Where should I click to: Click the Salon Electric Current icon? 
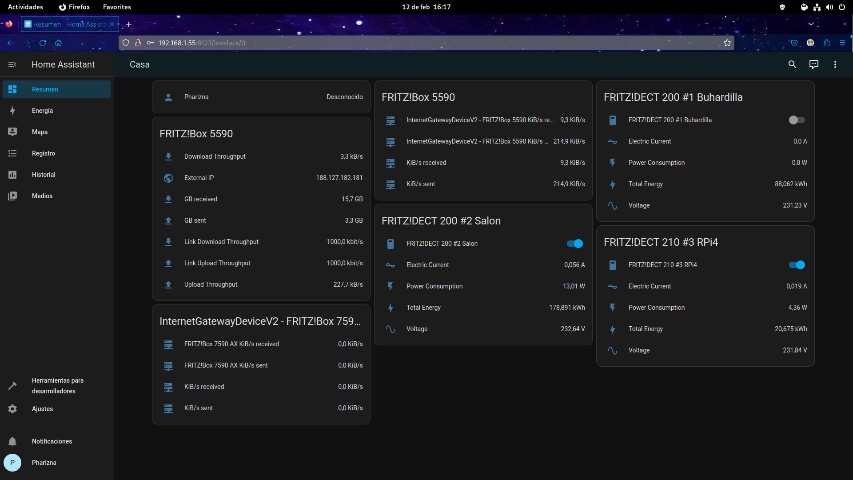click(390, 265)
